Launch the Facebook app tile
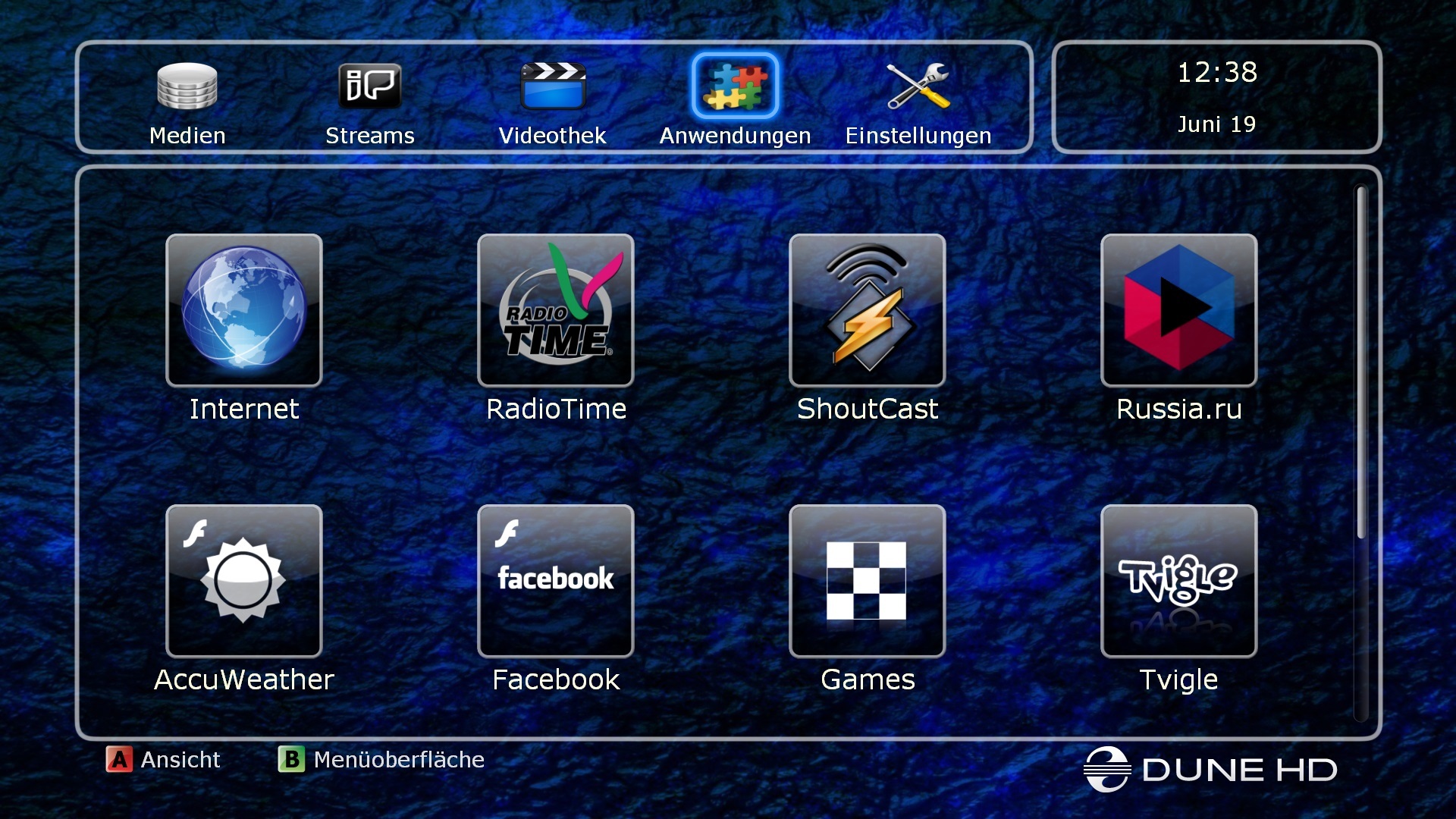Screen dimensions: 1456x819 pyautogui.click(x=555, y=580)
